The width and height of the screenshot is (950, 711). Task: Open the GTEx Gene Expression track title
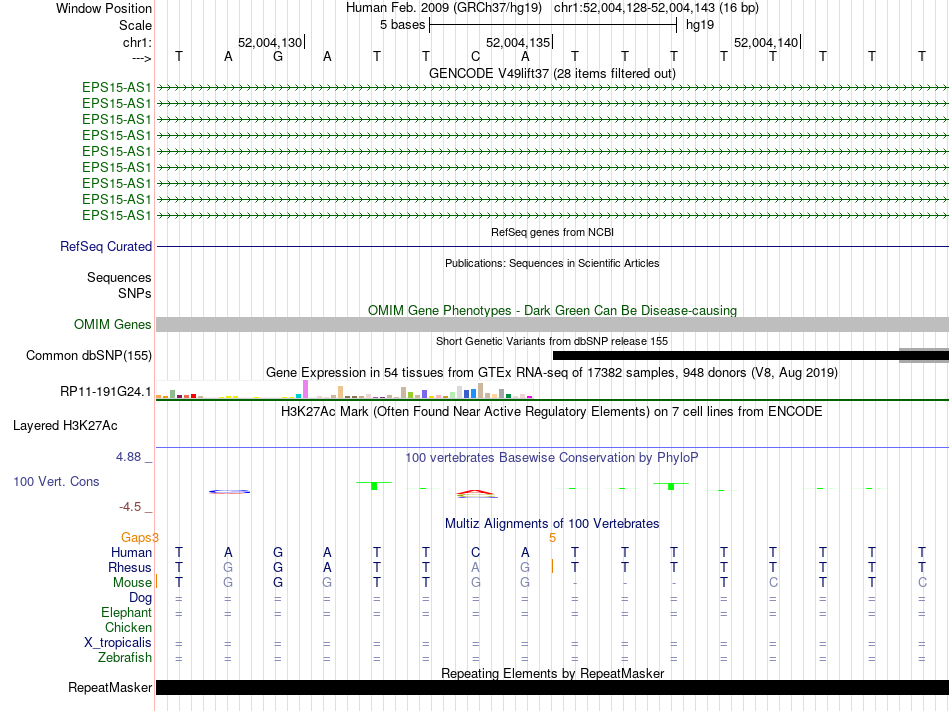[552, 372]
